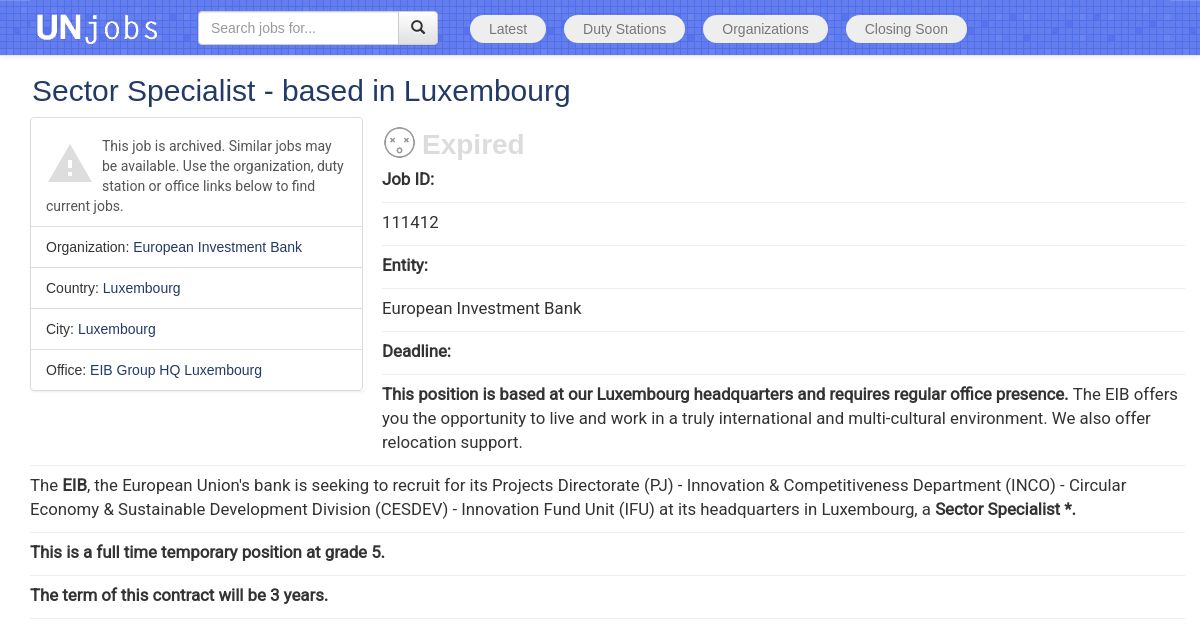The width and height of the screenshot is (1200, 628).
Task: Focus the Search jobs for input field
Action: (x=298, y=28)
